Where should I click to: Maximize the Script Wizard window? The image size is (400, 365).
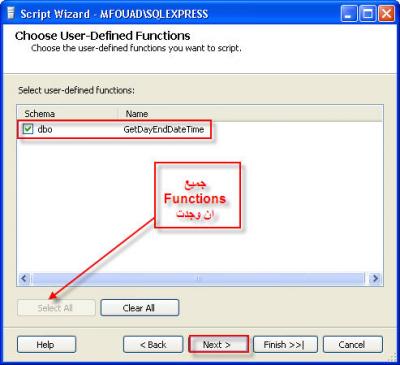[x=368, y=14]
